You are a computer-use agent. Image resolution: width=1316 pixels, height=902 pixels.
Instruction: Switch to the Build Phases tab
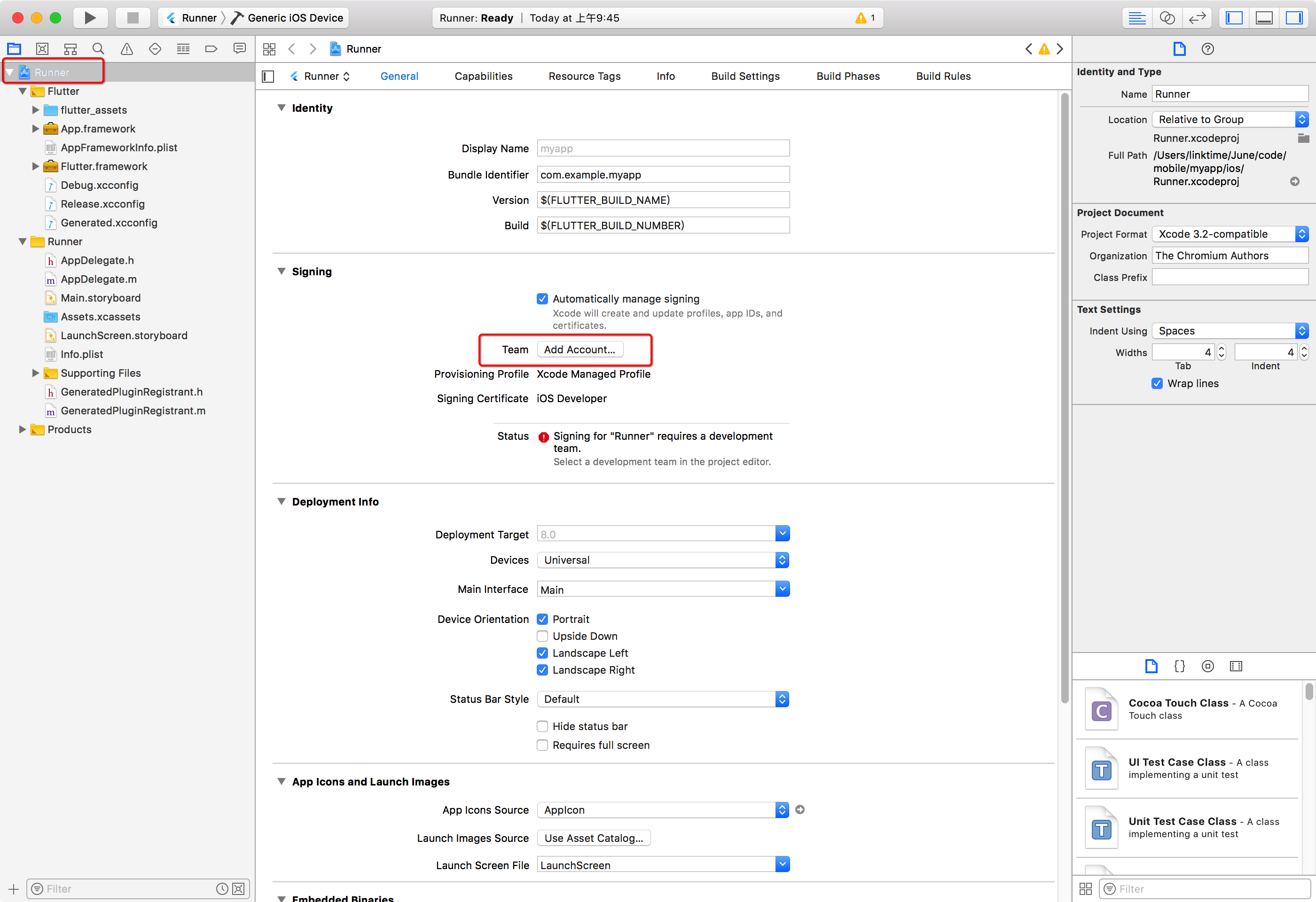[848, 77]
